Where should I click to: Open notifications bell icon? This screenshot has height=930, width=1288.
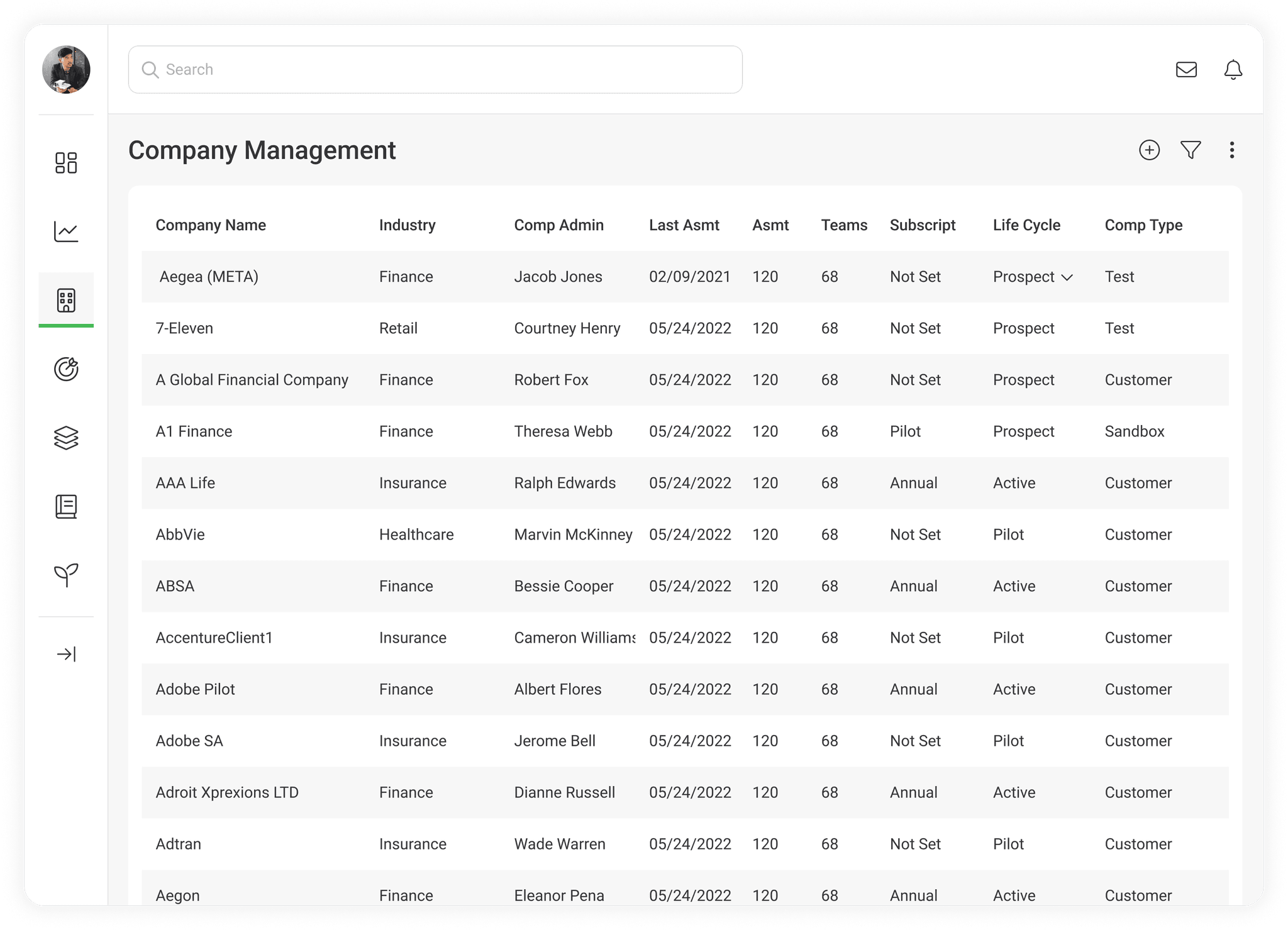(1233, 69)
